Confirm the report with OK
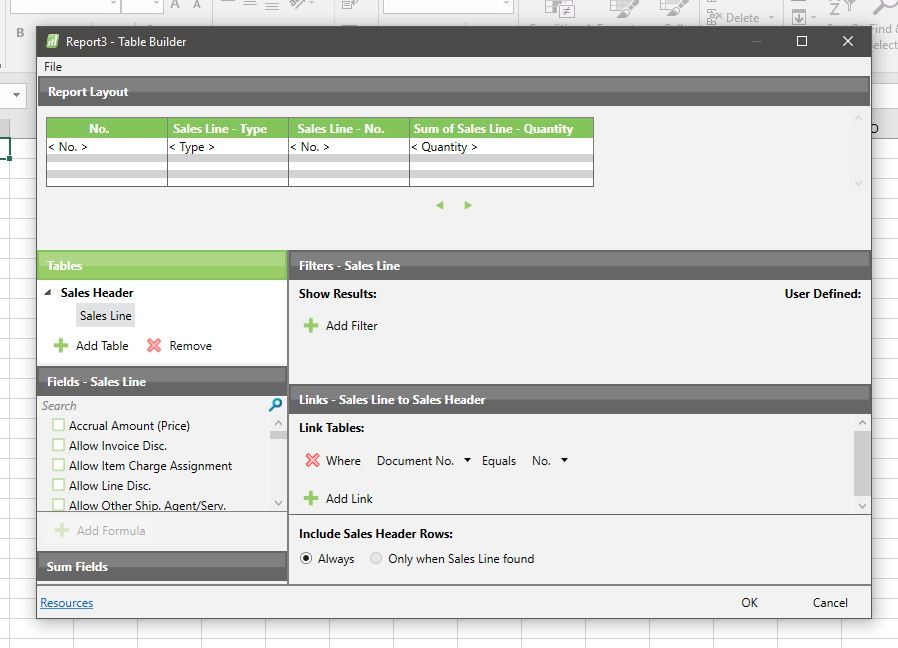The height and width of the screenshot is (648, 898). pos(749,602)
